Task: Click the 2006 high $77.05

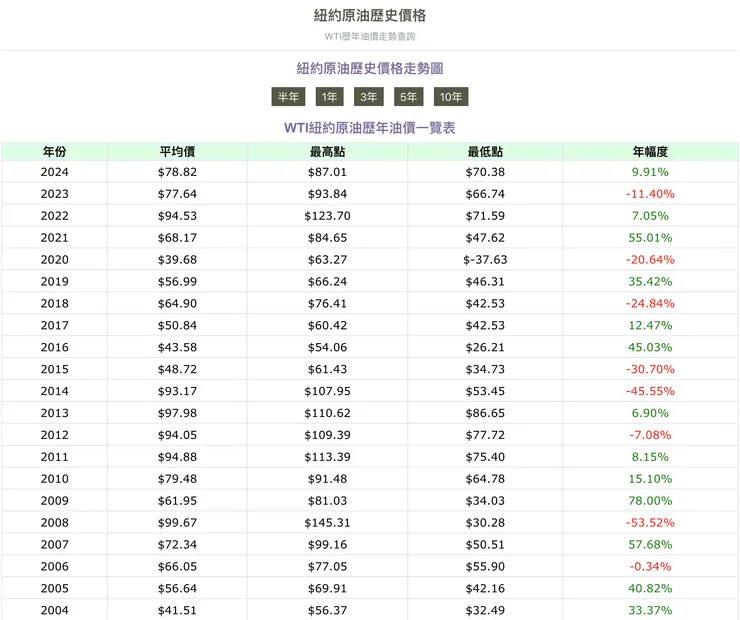Action: pyautogui.click(x=328, y=567)
